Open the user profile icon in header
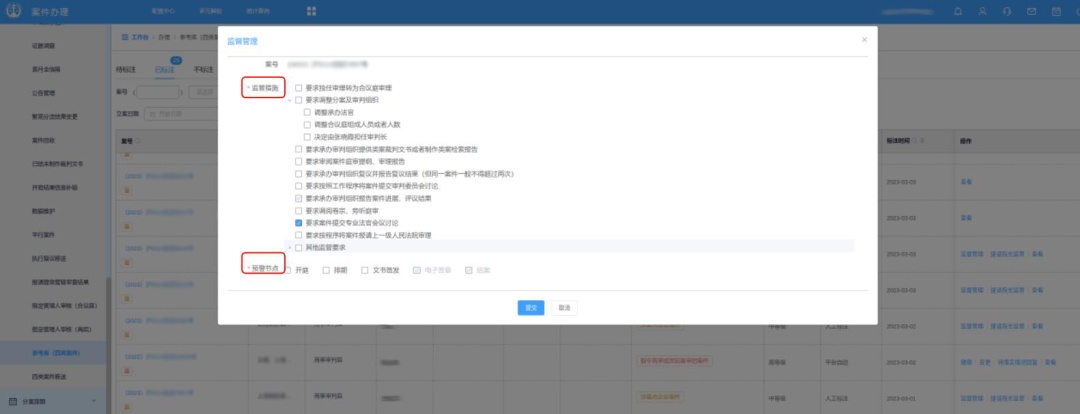1080x414 pixels. (983, 11)
